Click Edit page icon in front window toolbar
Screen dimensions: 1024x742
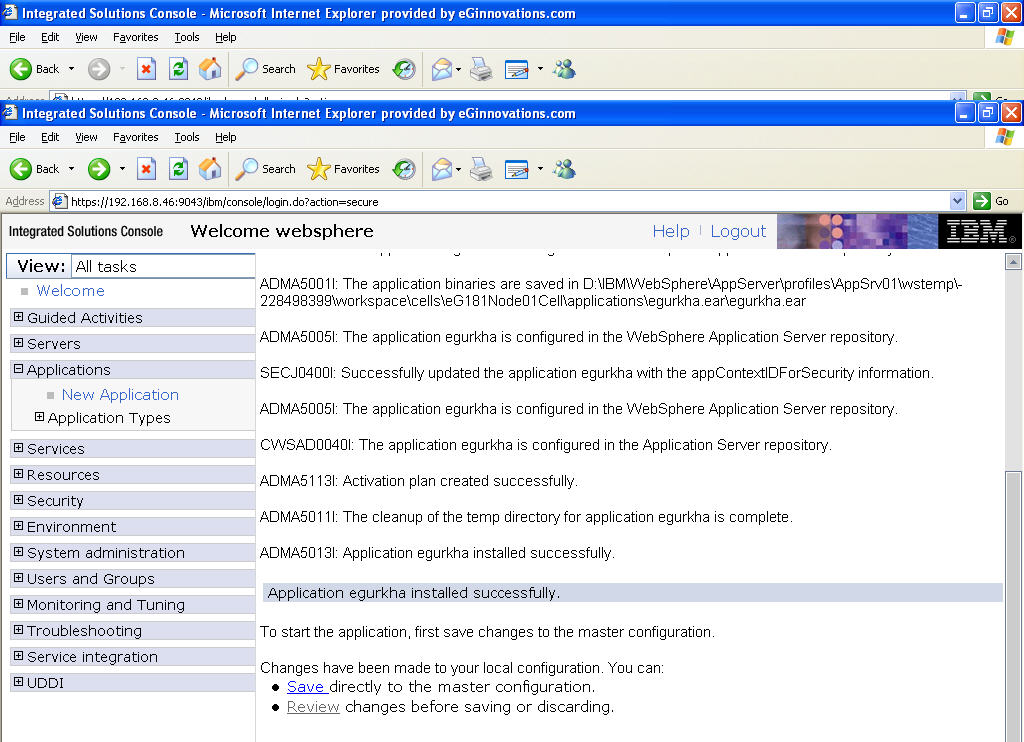tap(517, 169)
